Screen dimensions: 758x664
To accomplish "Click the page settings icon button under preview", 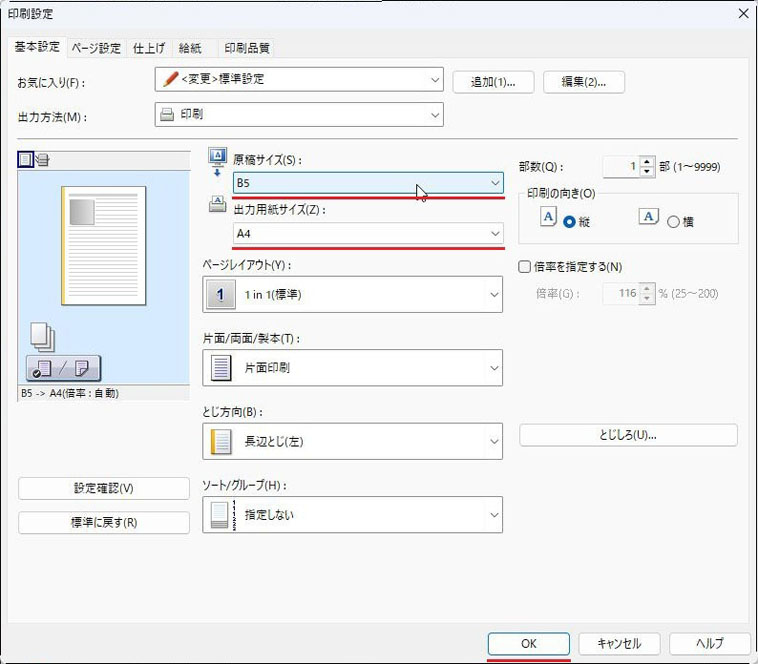I will click(x=63, y=367).
